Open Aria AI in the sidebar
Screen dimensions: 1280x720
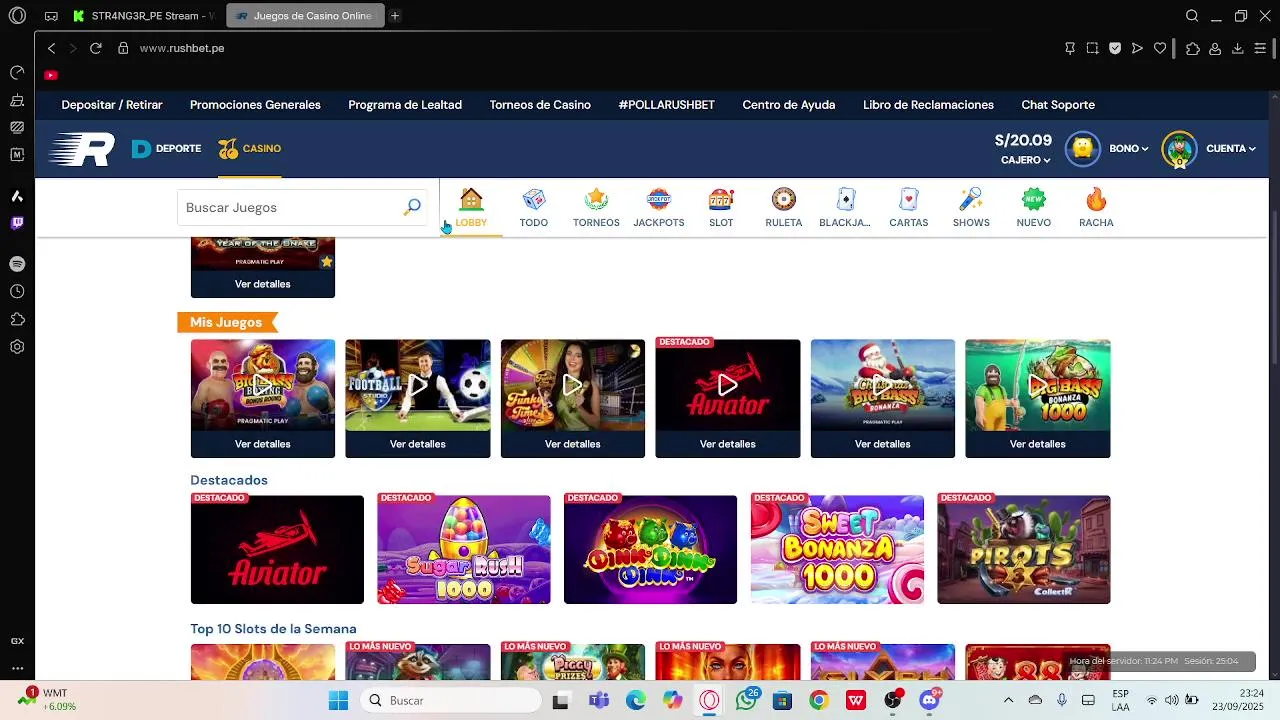(x=17, y=196)
